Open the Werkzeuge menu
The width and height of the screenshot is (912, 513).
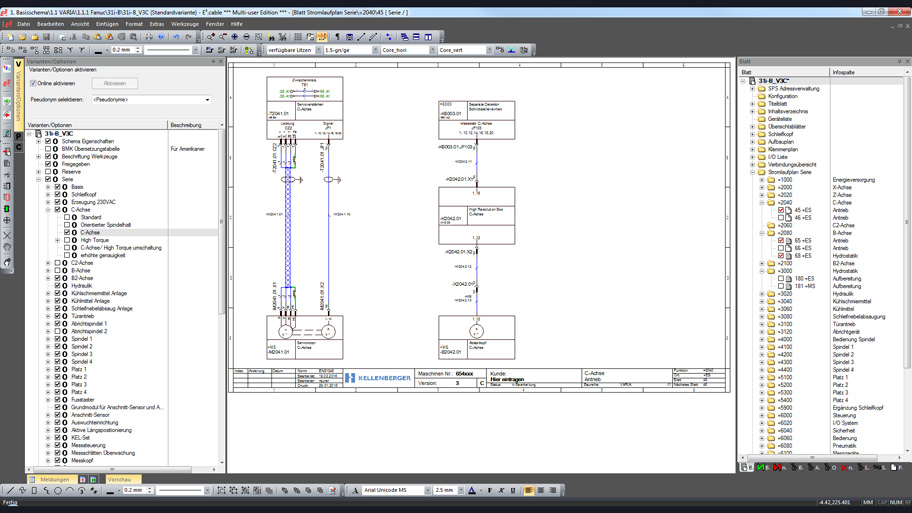point(184,24)
